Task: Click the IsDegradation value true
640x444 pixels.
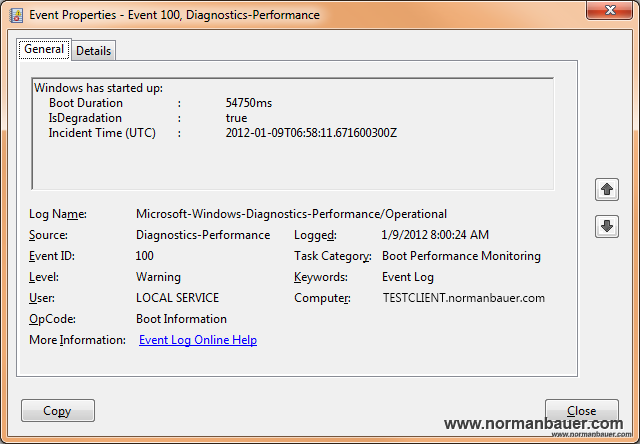Action: [x=236, y=118]
